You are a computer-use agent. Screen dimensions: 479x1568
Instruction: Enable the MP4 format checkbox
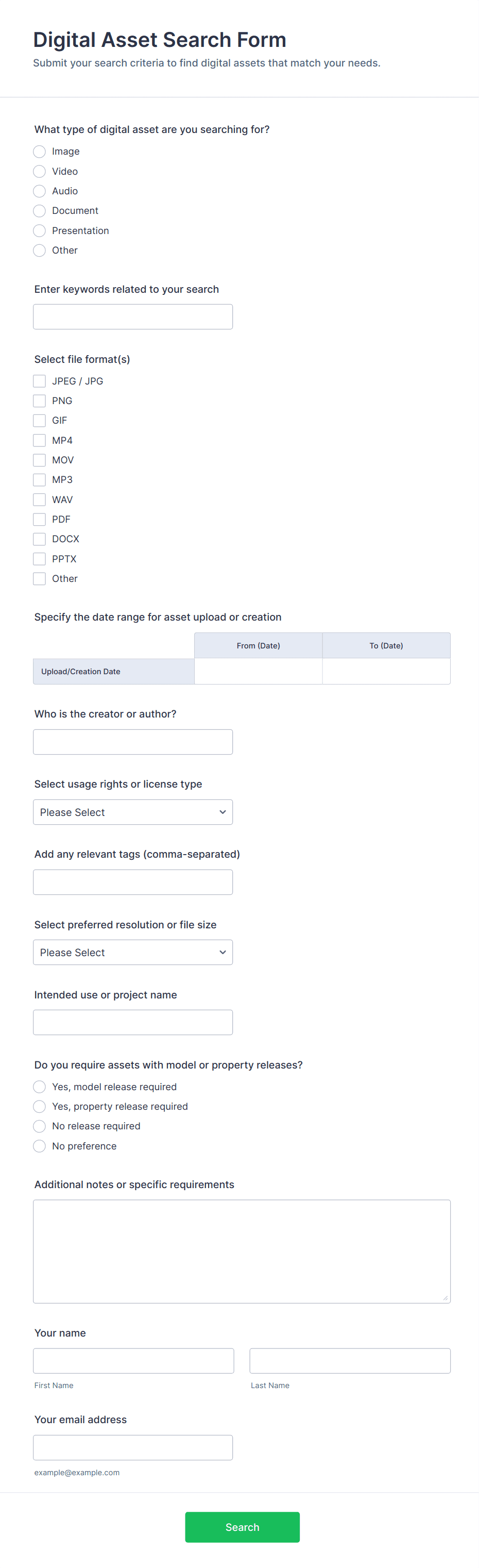click(x=40, y=440)
